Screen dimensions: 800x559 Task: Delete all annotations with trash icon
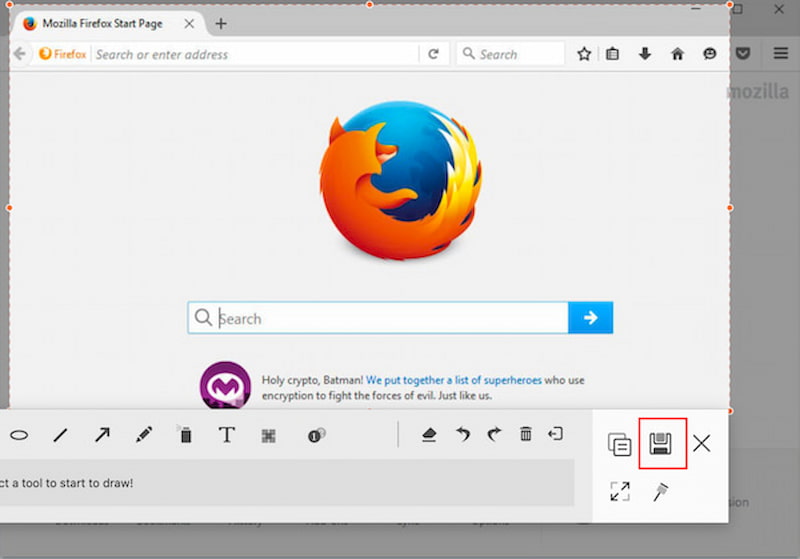(526, 434)
